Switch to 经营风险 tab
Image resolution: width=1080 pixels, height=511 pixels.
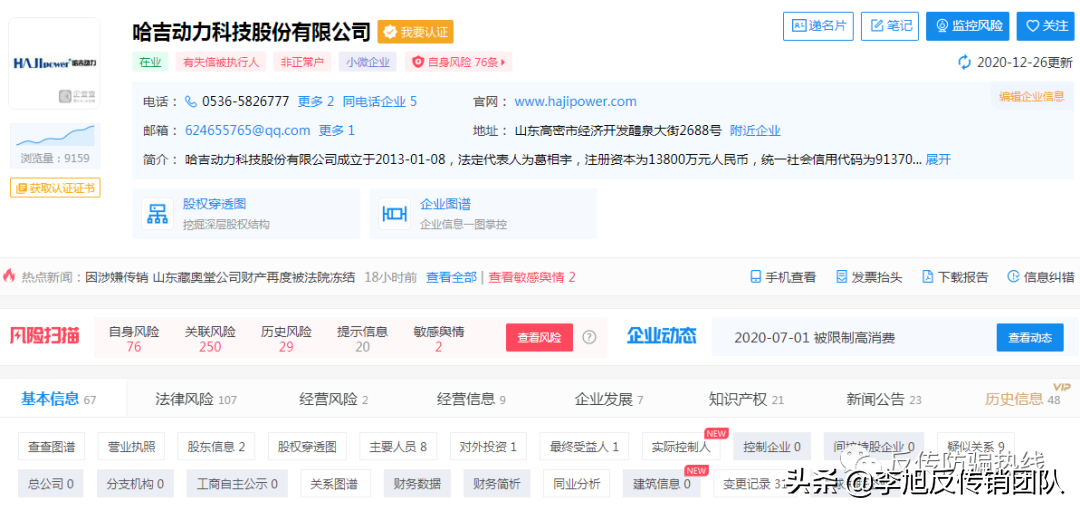(x=333, y=399)
